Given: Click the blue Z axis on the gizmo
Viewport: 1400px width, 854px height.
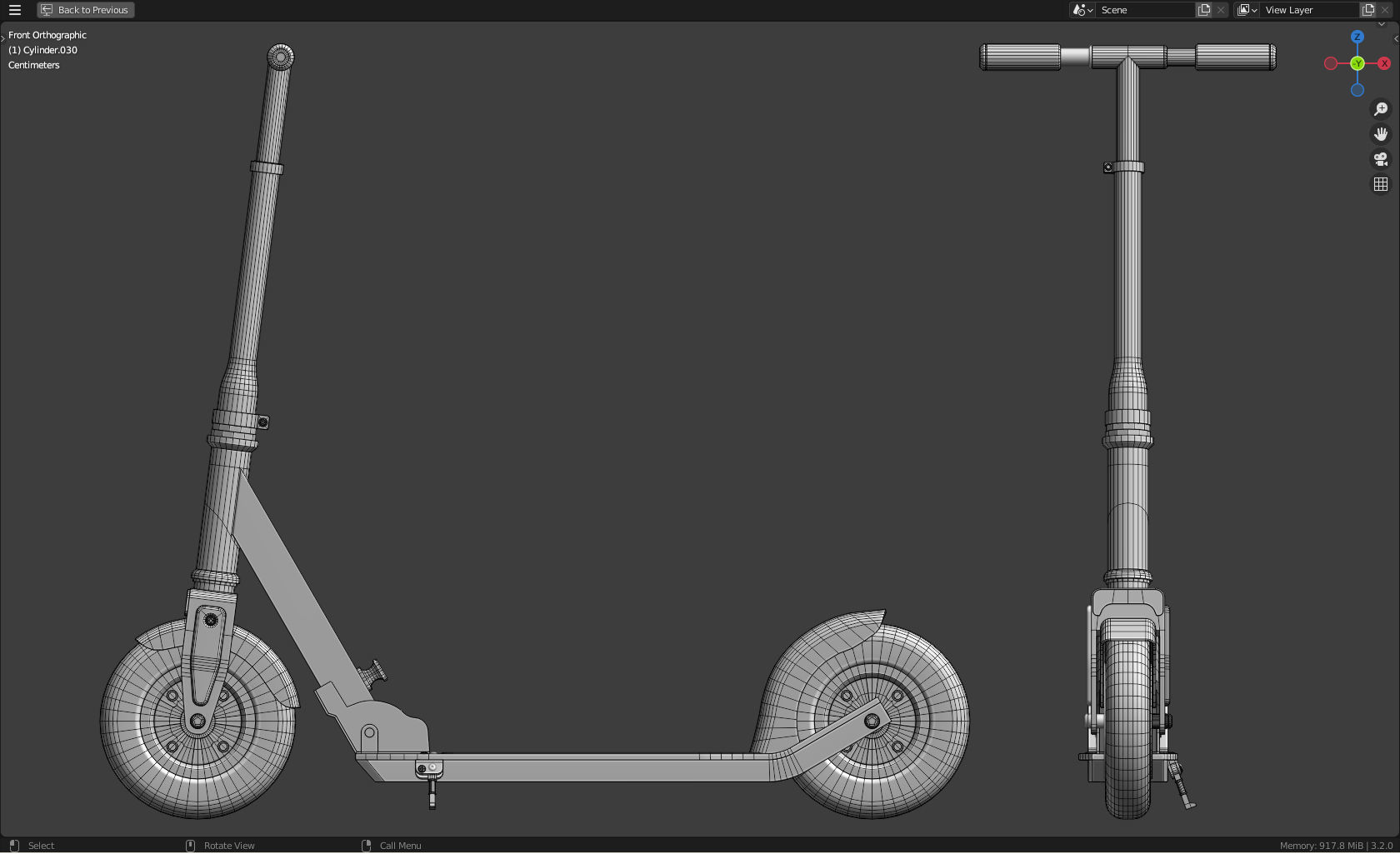Looking at the screenshot, I should click(x=1357, y=37).
